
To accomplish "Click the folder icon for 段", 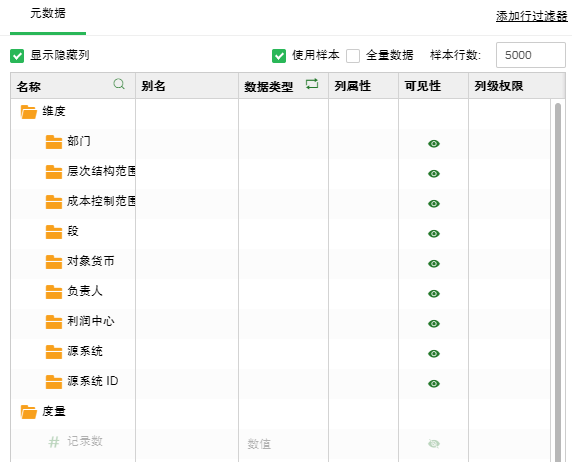I will pyautogui.click(x=54, y=232).
